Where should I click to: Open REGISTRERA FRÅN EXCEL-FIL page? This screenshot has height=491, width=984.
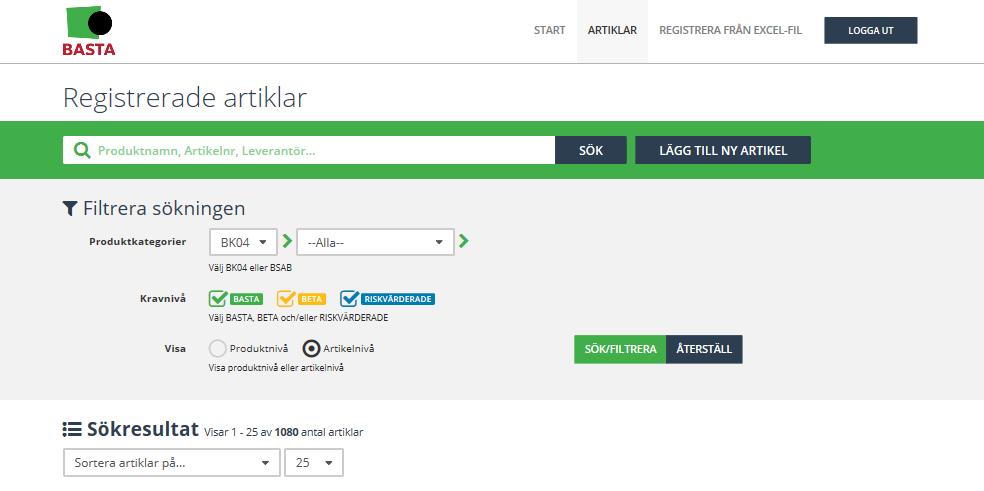point(730,30)
